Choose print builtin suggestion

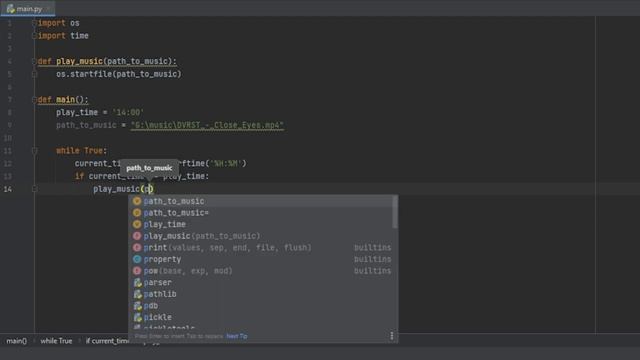click(x=261, y=247)
